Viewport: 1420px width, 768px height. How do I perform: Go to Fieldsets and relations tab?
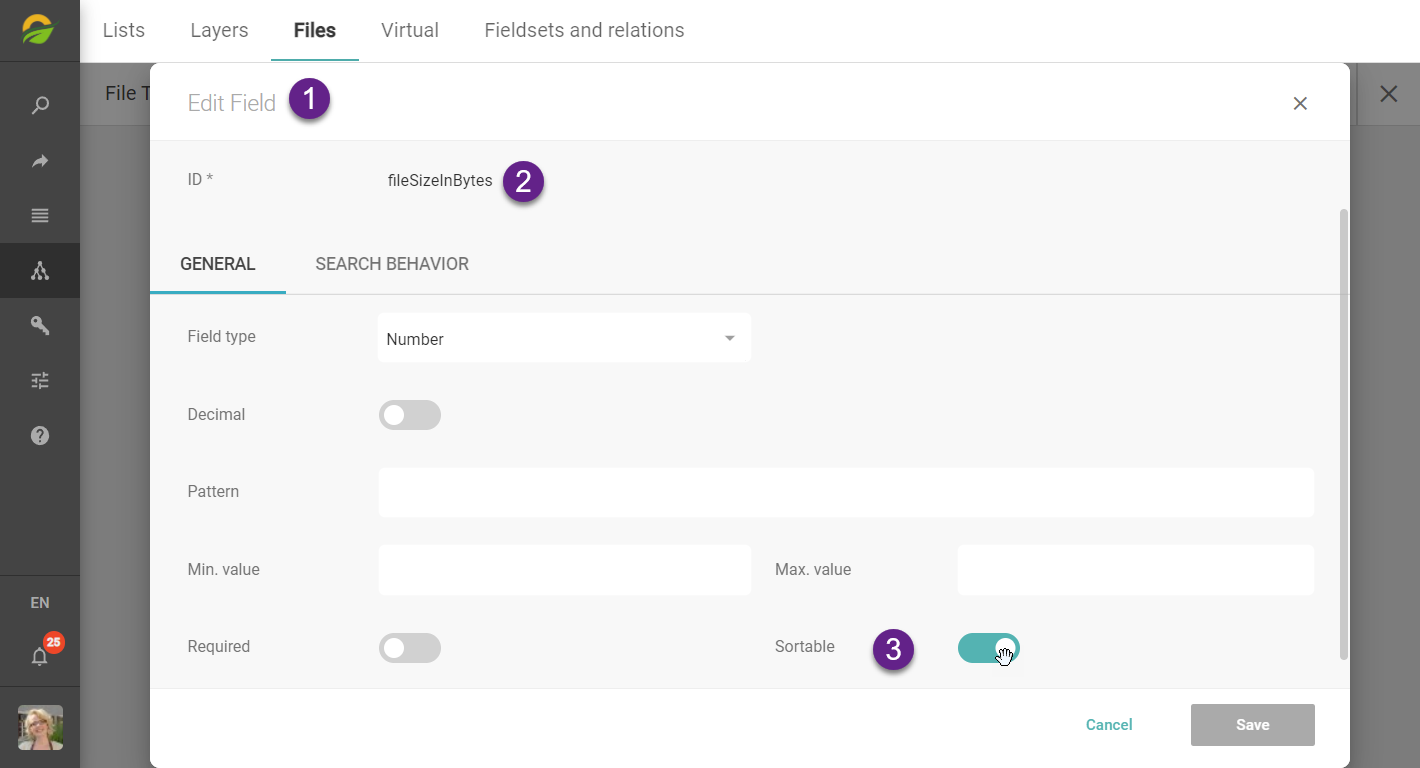click(x=584, y=30)
